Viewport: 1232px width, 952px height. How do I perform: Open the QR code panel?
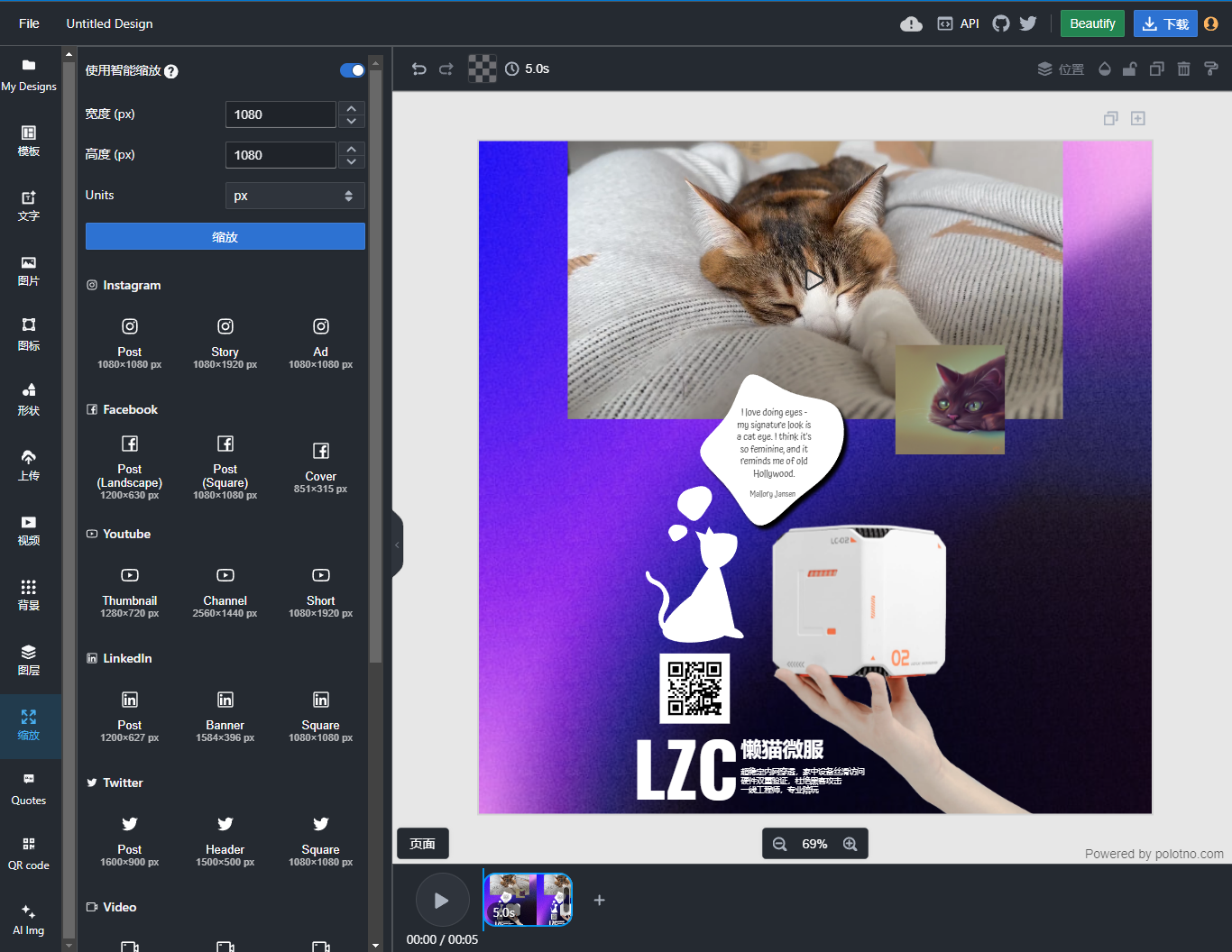tap(29, 855)
